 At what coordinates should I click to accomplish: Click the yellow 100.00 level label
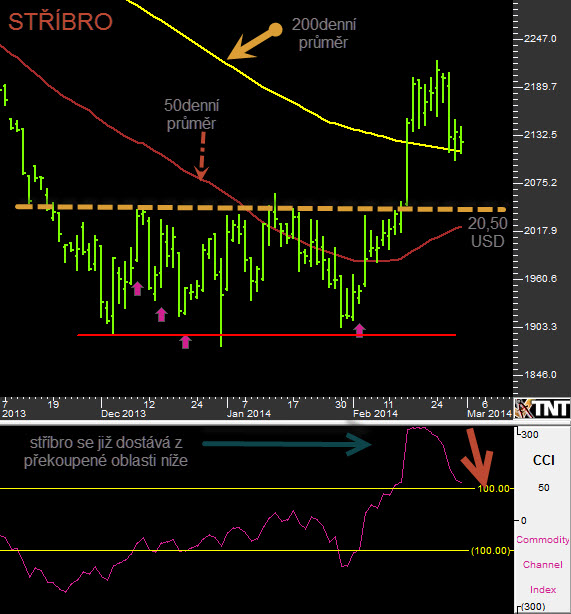(493, 488)
